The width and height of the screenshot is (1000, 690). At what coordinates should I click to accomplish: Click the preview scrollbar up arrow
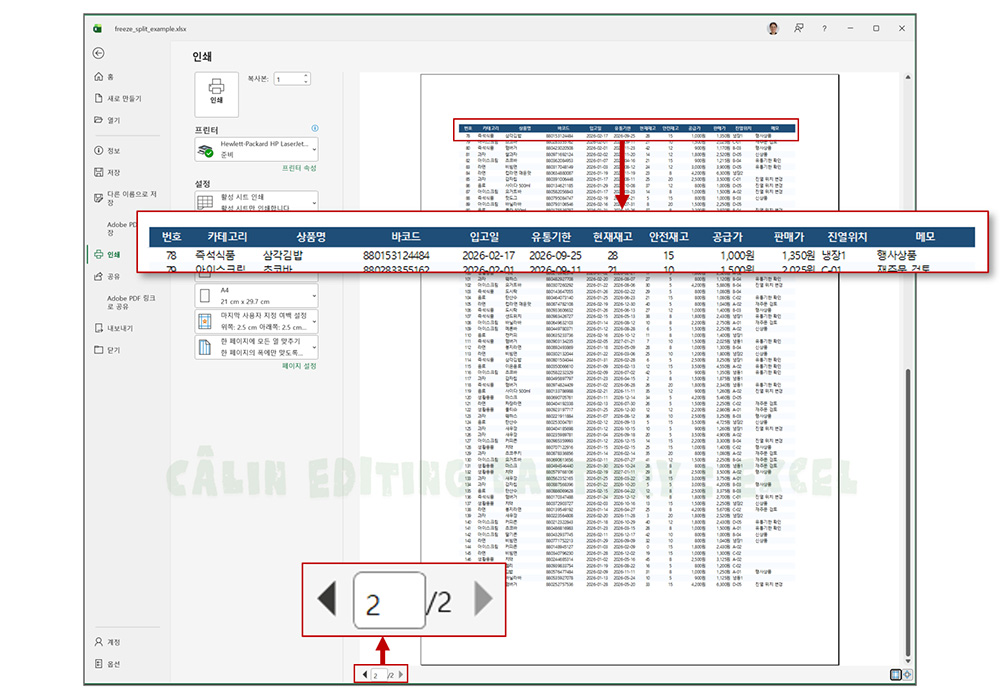point(908,77)
